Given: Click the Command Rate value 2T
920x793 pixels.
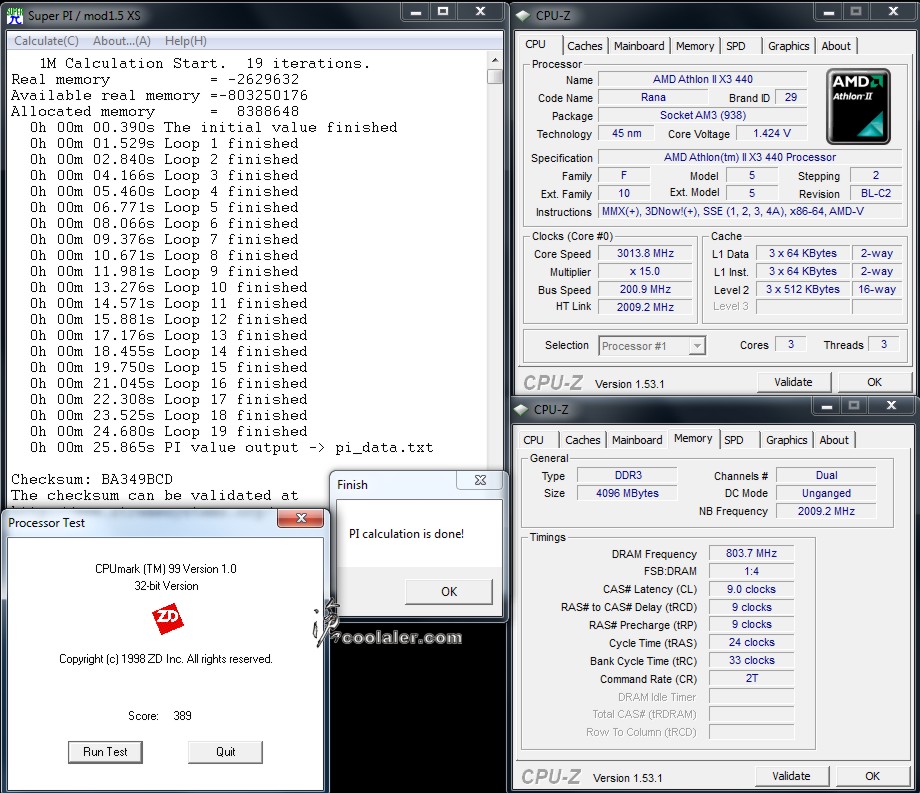Looking at the screenshot, I should (x=752, y=679).
